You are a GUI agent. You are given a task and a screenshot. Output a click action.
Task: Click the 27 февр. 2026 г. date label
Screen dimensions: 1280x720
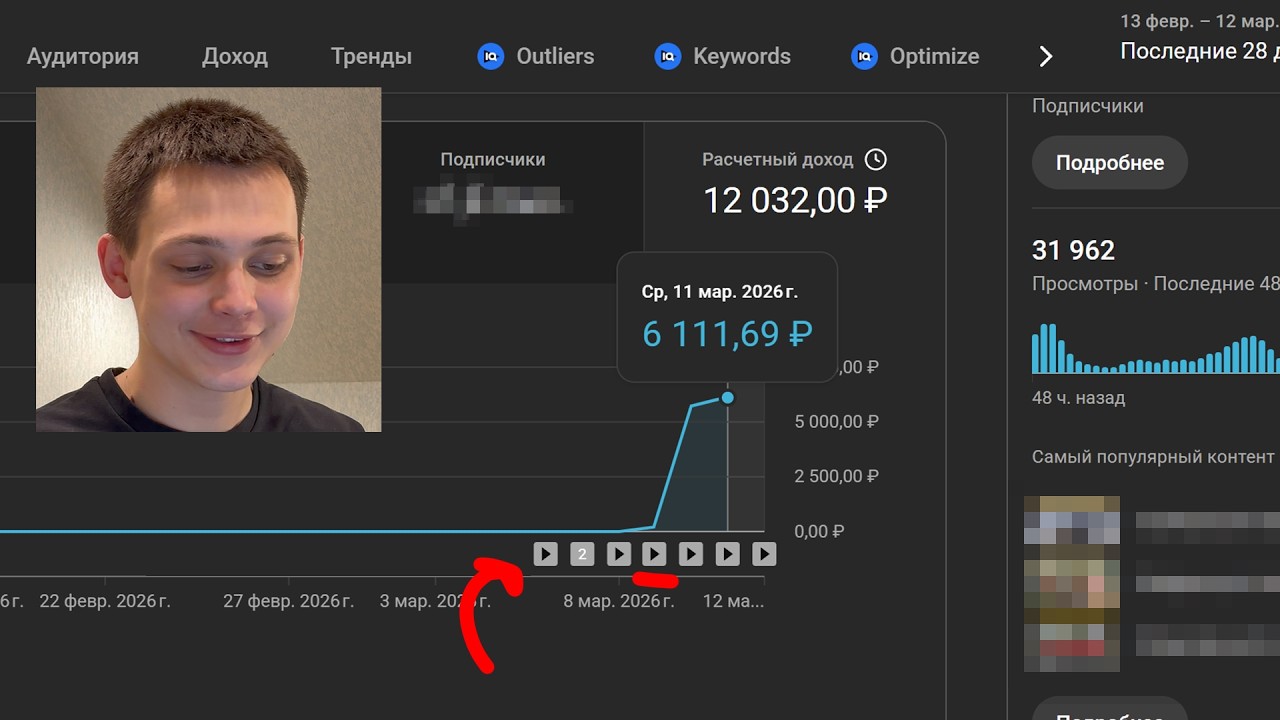[289, 601]
